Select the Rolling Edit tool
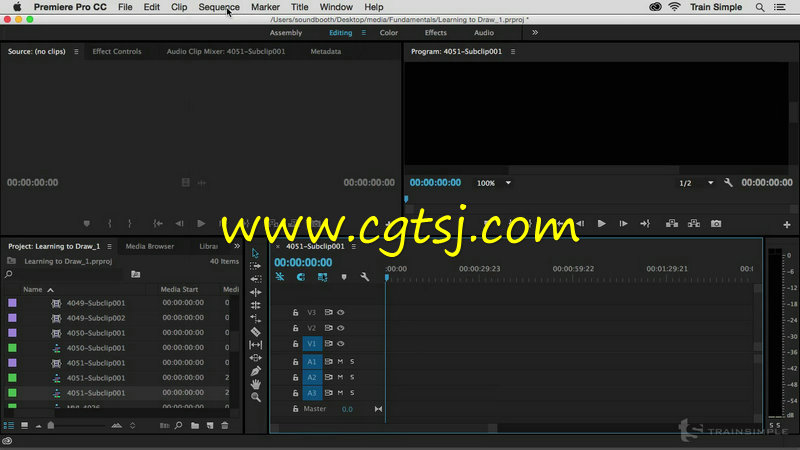This screenshot has width=800, height=450. pos(256,305)
